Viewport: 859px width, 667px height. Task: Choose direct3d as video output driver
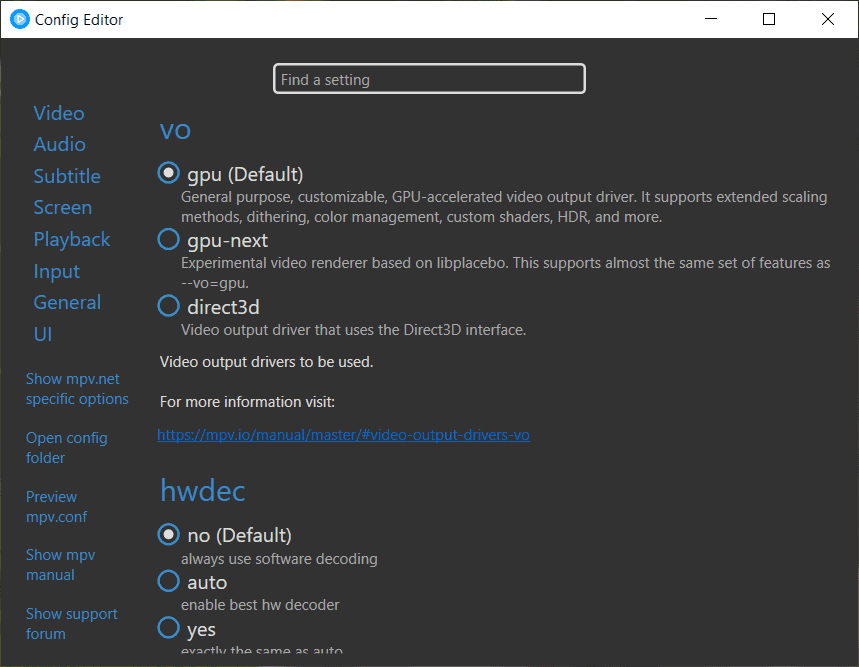click(169, 306)
